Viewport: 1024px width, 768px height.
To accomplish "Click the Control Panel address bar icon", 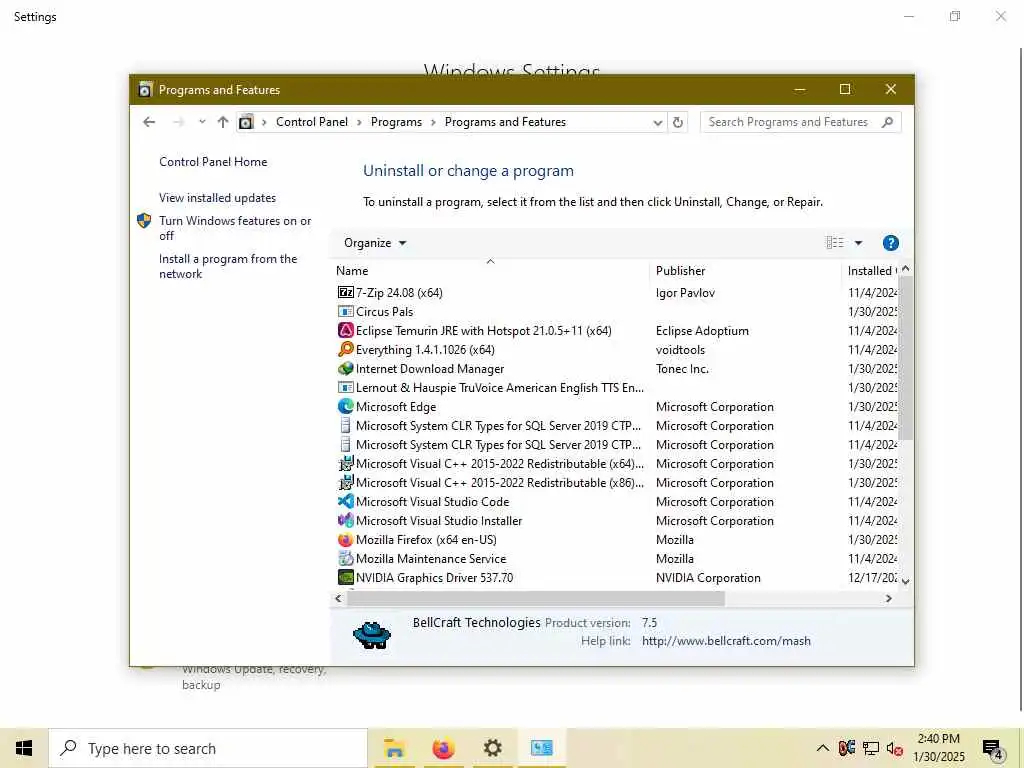I will pos(246,122).
